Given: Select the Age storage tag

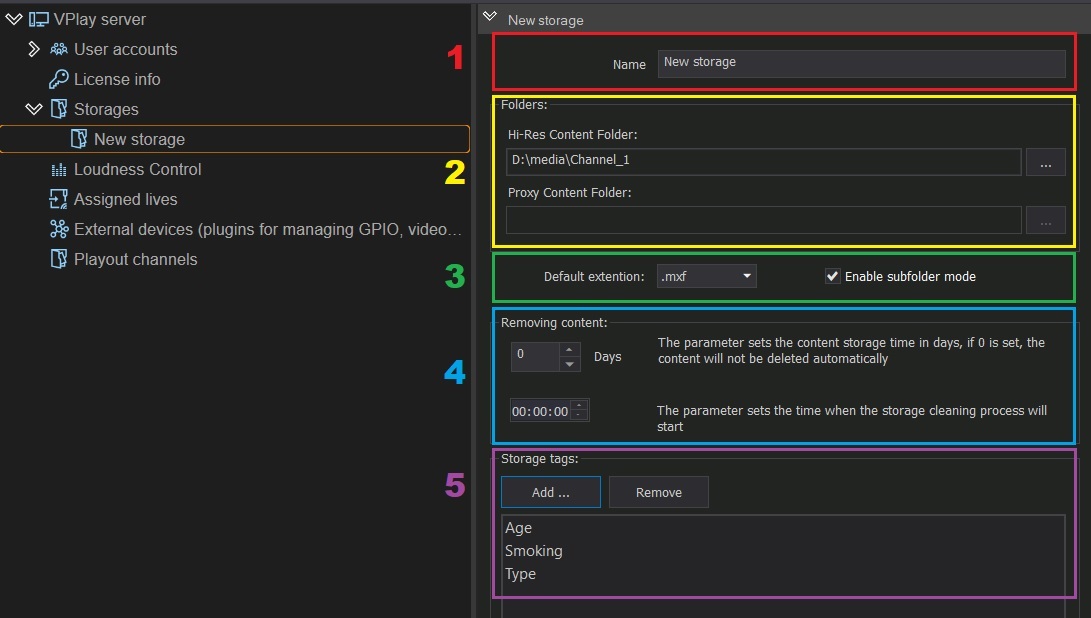Looking at the screenshot, I should [518, 528].
